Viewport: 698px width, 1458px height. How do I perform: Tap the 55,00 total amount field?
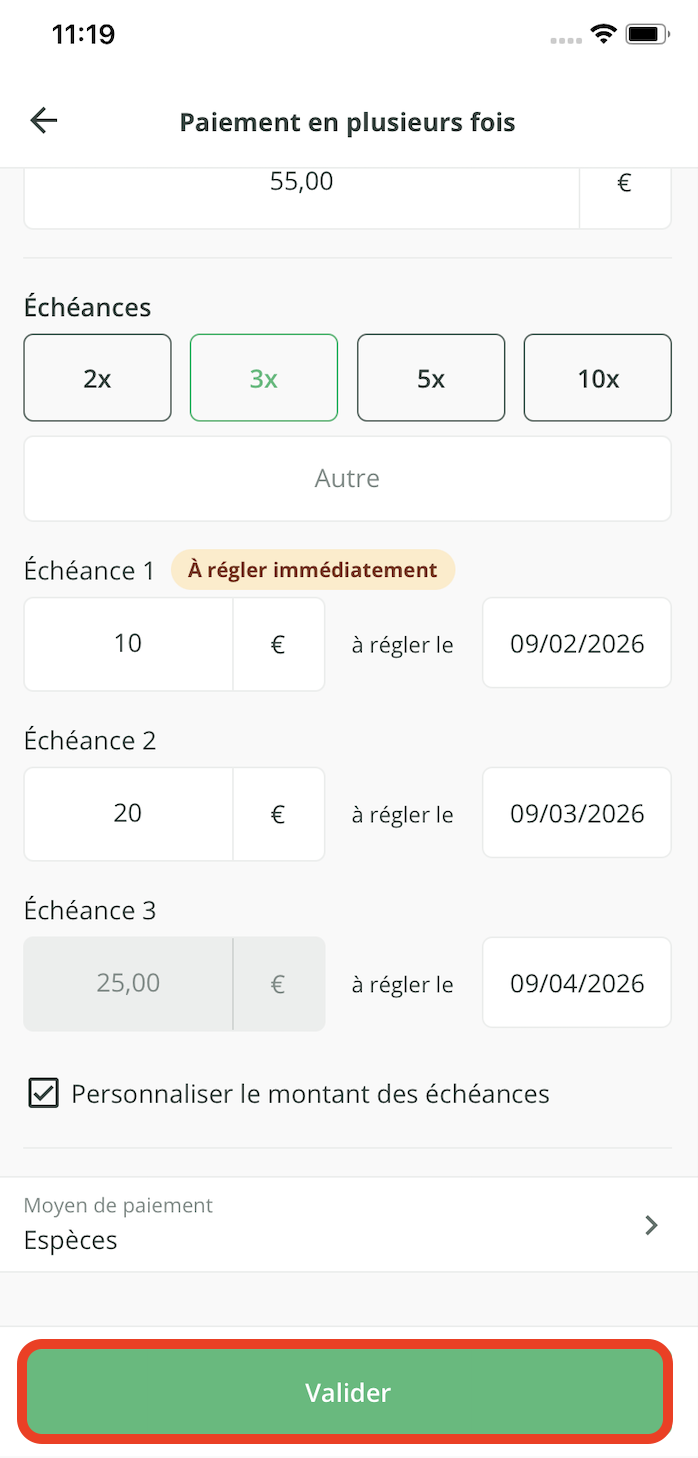tap(301, 183)
